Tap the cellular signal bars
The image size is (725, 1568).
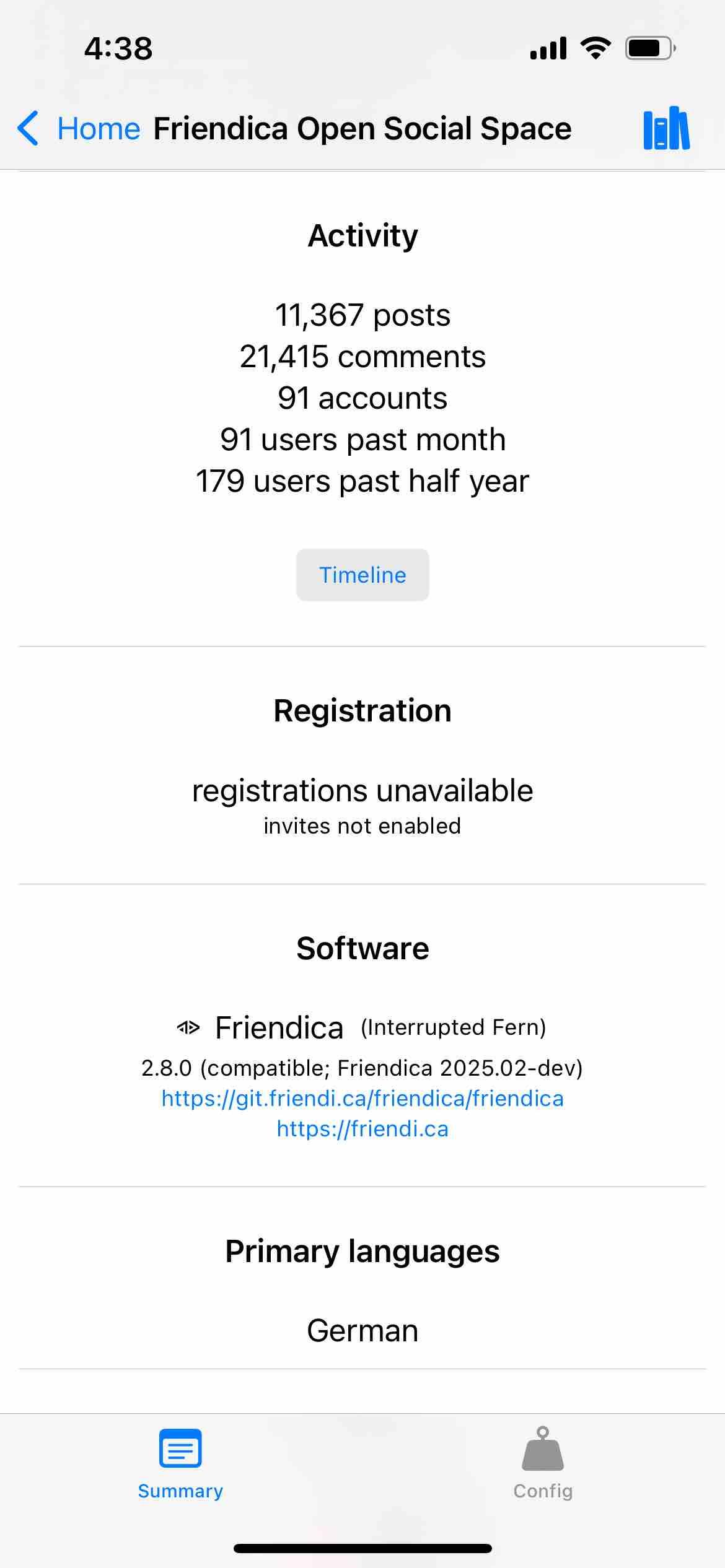click(548, 48)
